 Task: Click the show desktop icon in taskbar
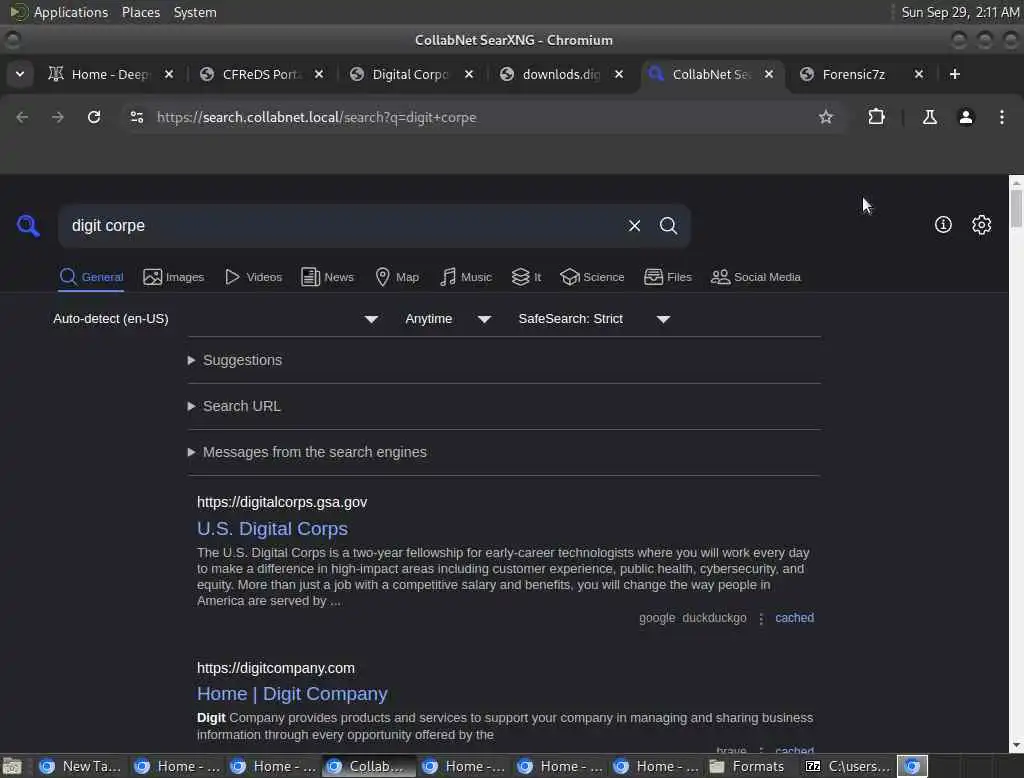coord(12,766)
